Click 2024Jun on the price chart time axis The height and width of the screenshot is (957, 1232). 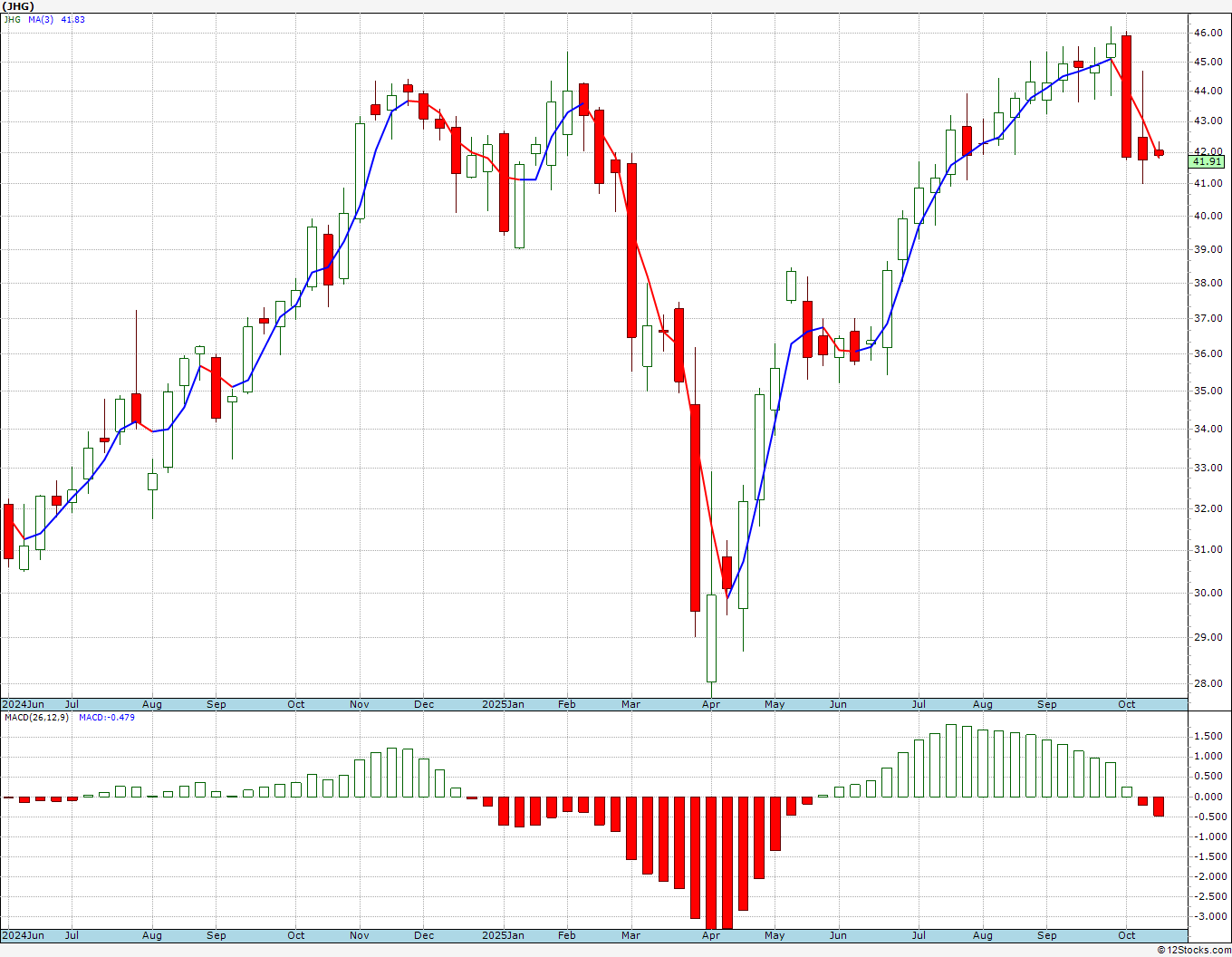(23, 704)
